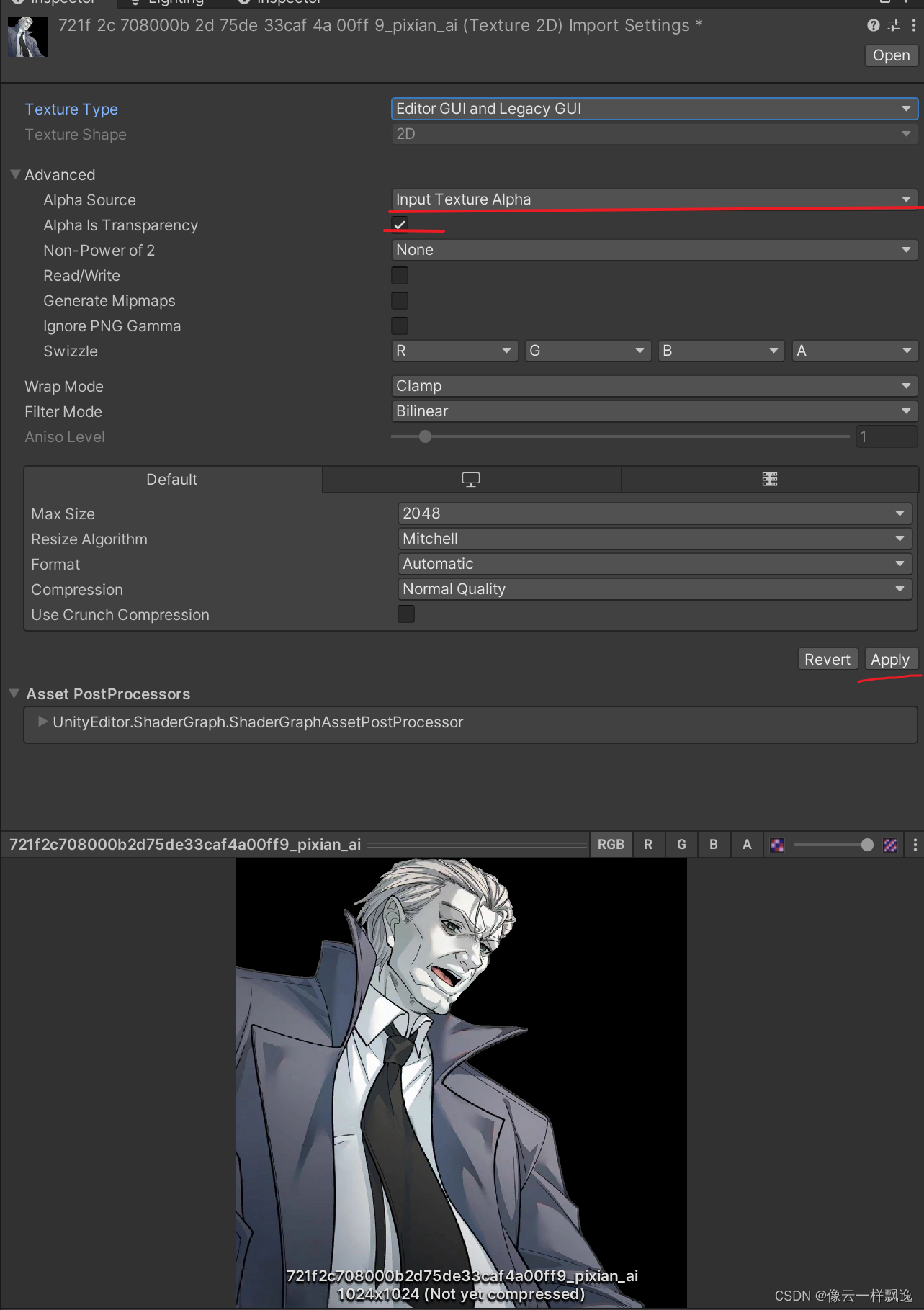
Task: Click the preview title bar file name
Action: click(185, 844)
